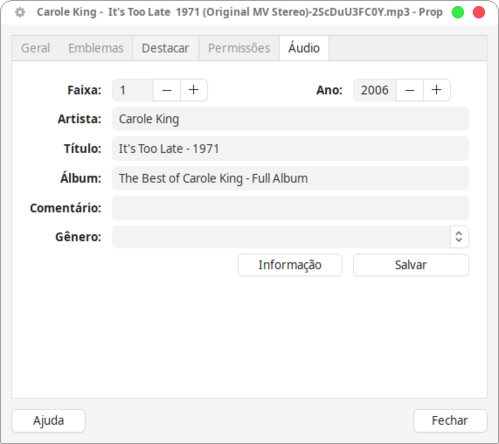Decrease the Ano year value
Screen dimensions: 499x444
coord(410,90)
